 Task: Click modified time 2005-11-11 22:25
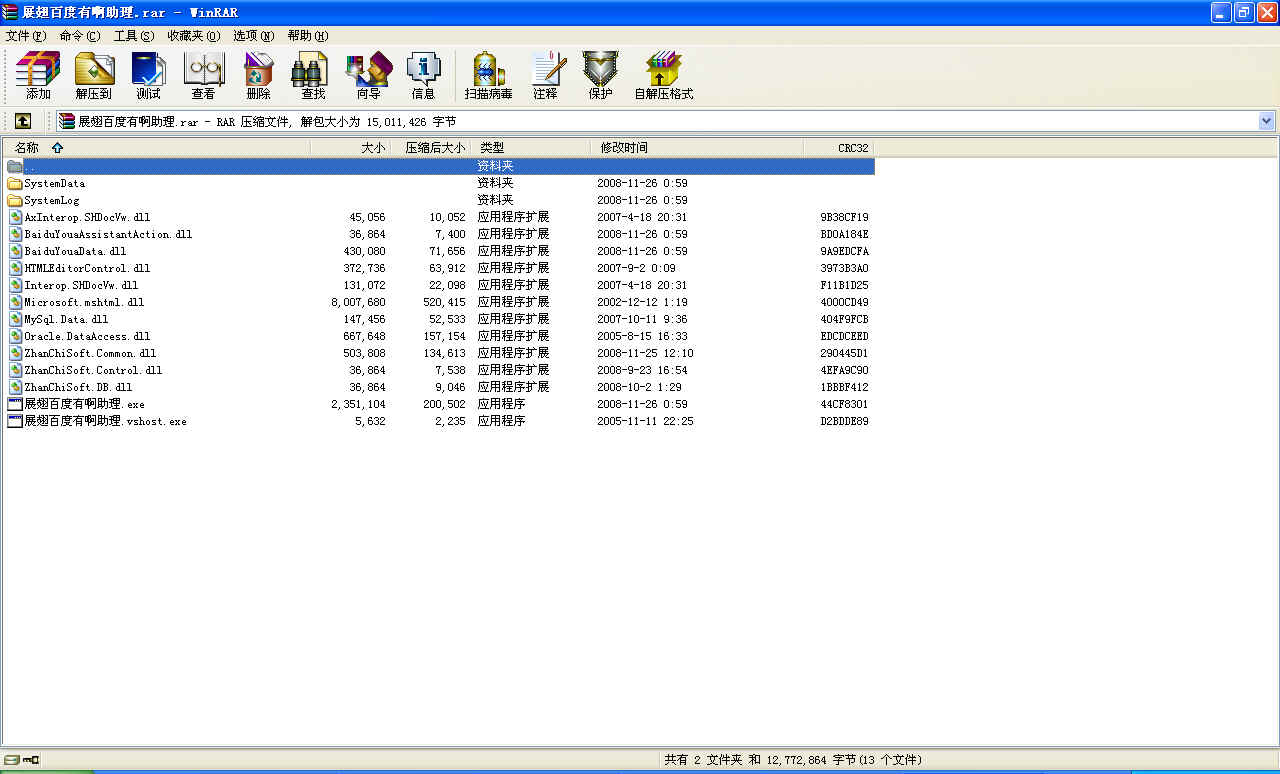point(645,421)
